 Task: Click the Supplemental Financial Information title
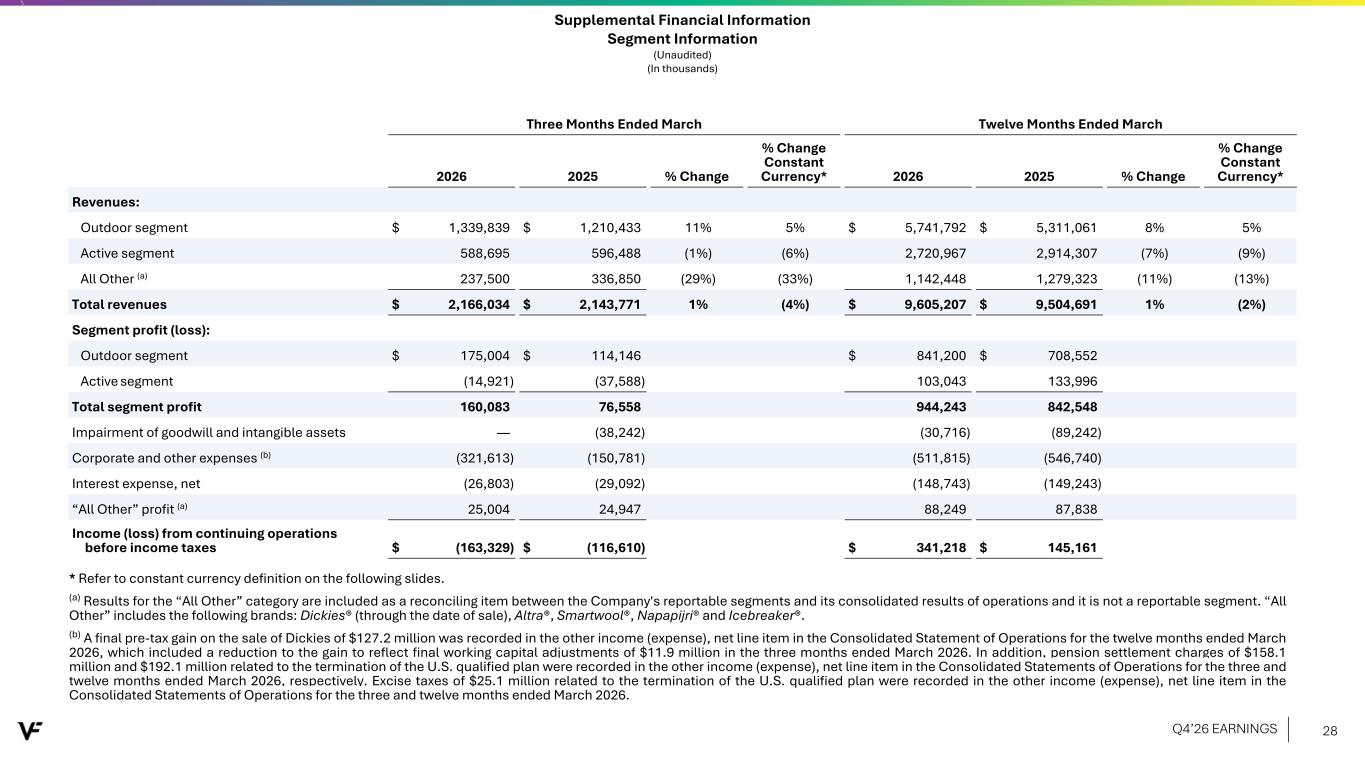682,20
